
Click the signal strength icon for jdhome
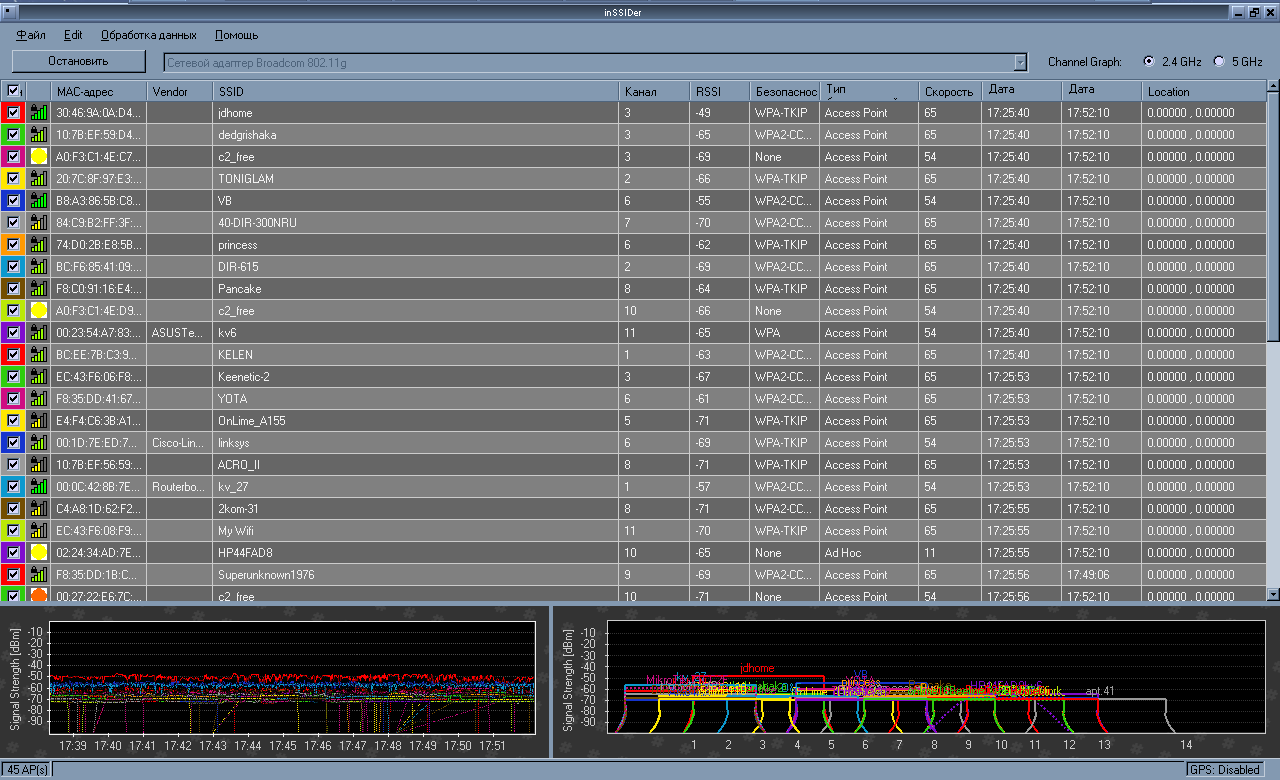pos(39,113)
